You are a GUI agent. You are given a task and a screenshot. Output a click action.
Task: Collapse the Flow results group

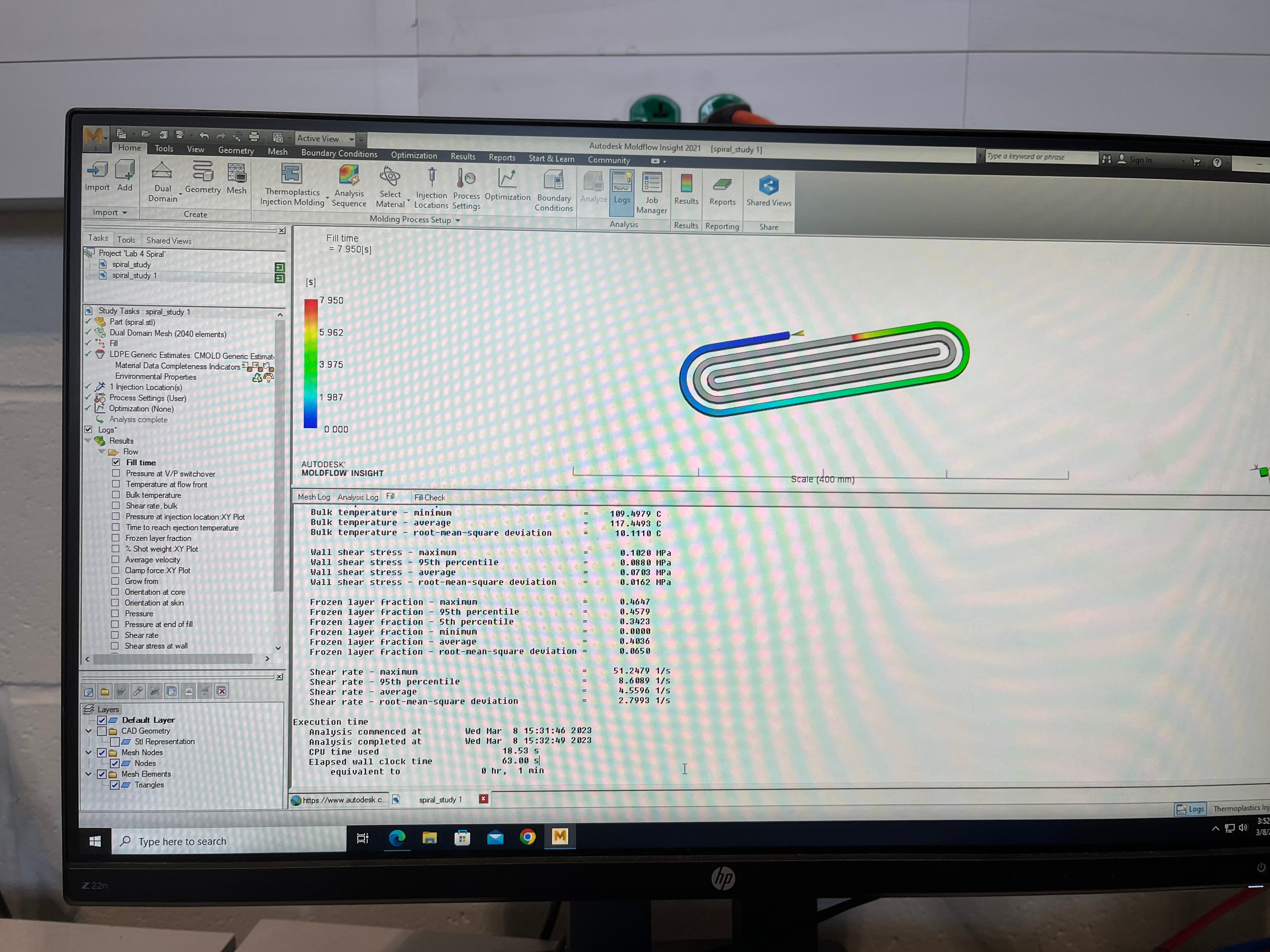pos(102,452)
